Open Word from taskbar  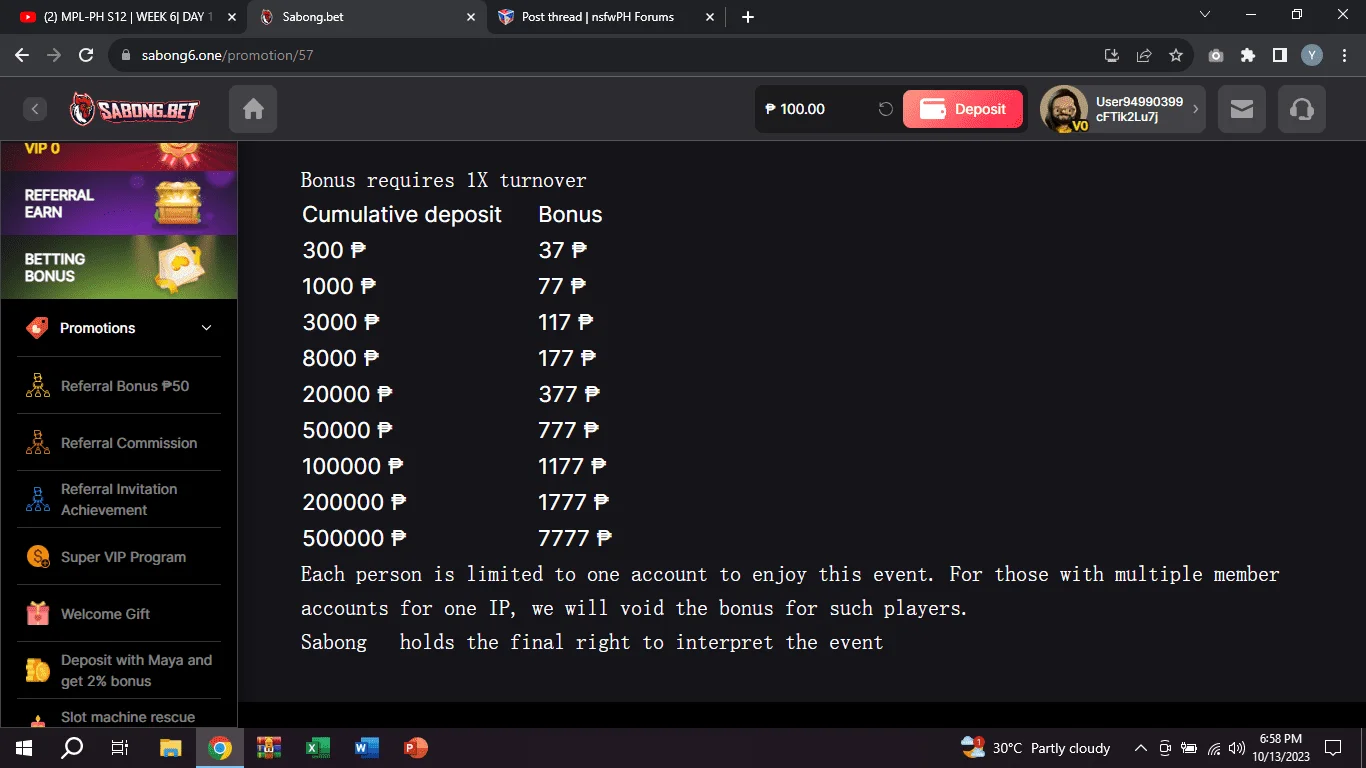(366, 747)
